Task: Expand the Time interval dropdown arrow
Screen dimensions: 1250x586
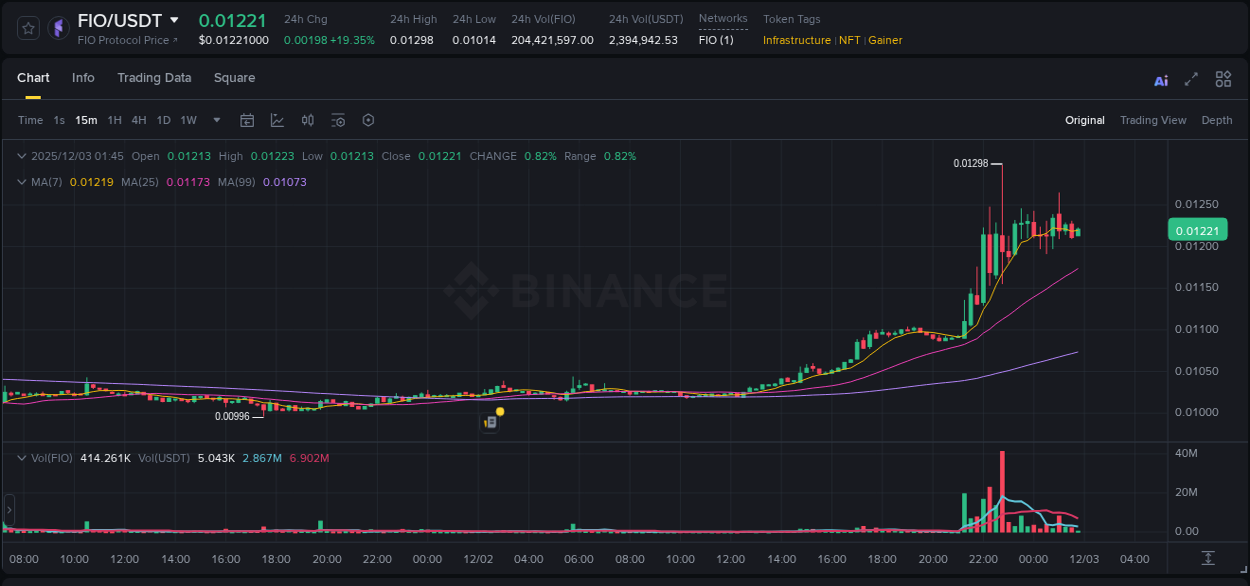Action: tap(215, 120)
